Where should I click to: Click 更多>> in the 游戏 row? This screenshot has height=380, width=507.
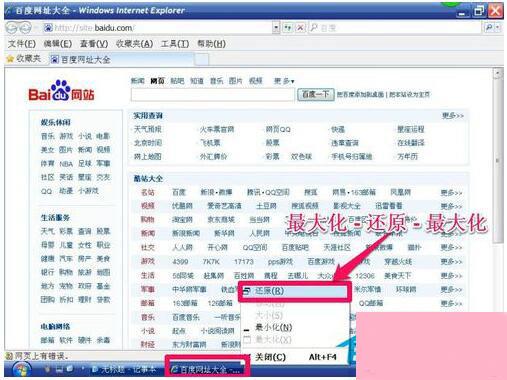451,262
